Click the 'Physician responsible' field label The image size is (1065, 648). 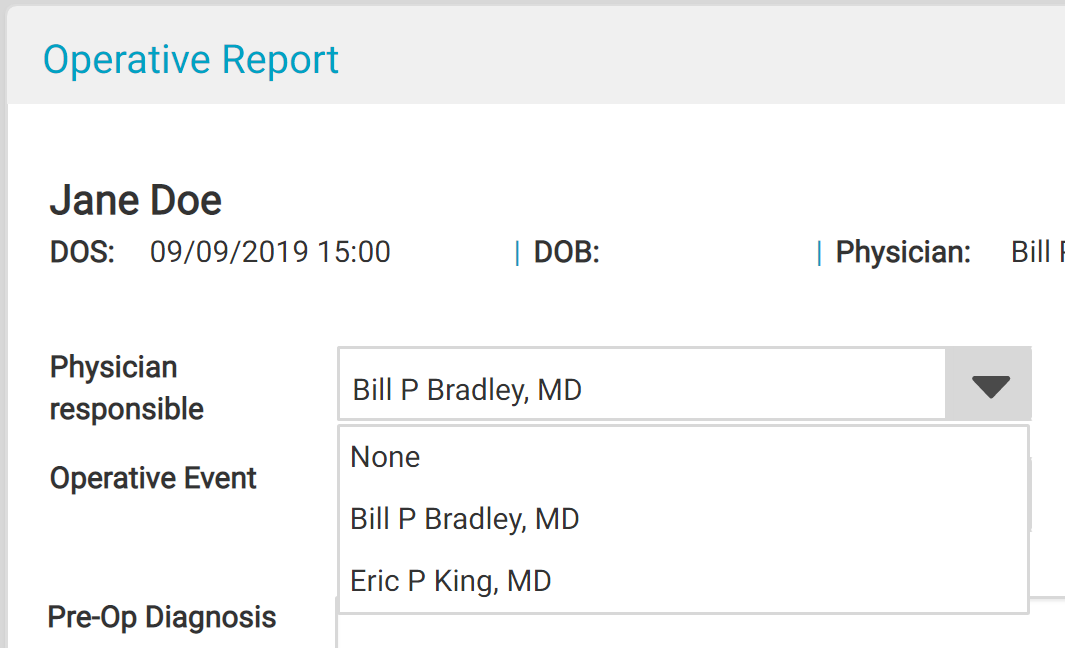(x=127, y=388)
